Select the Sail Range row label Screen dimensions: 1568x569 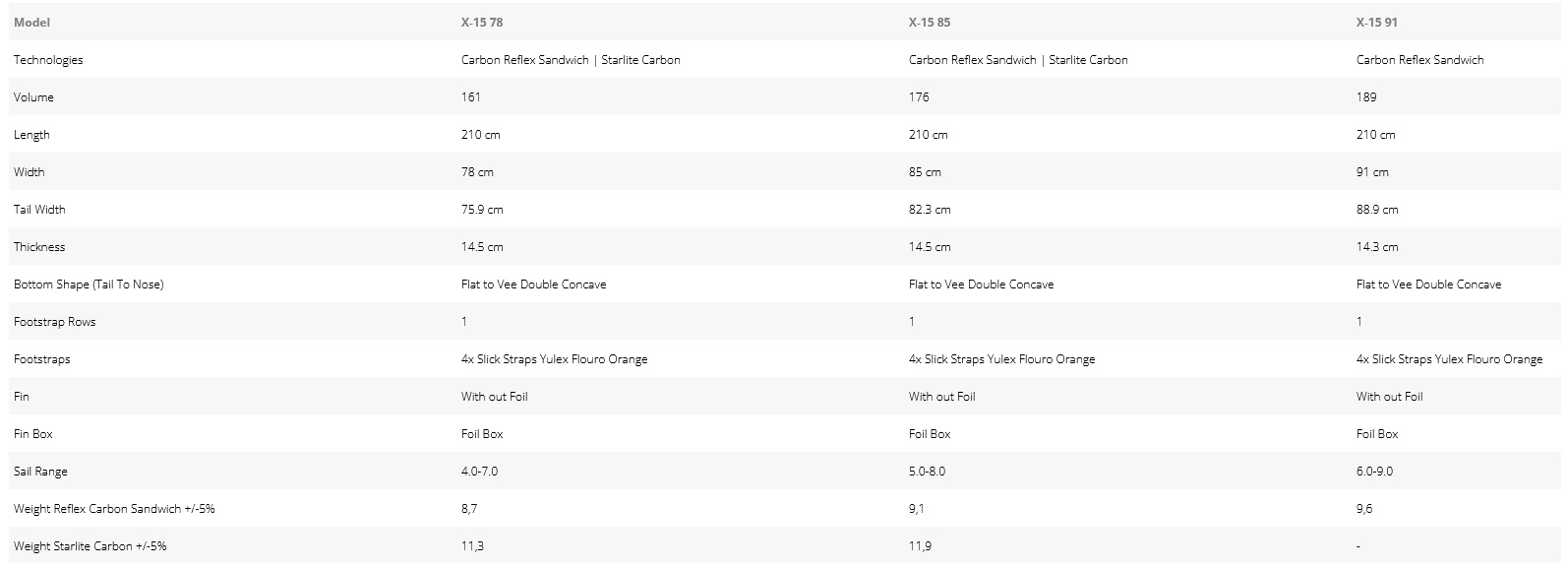40,472
